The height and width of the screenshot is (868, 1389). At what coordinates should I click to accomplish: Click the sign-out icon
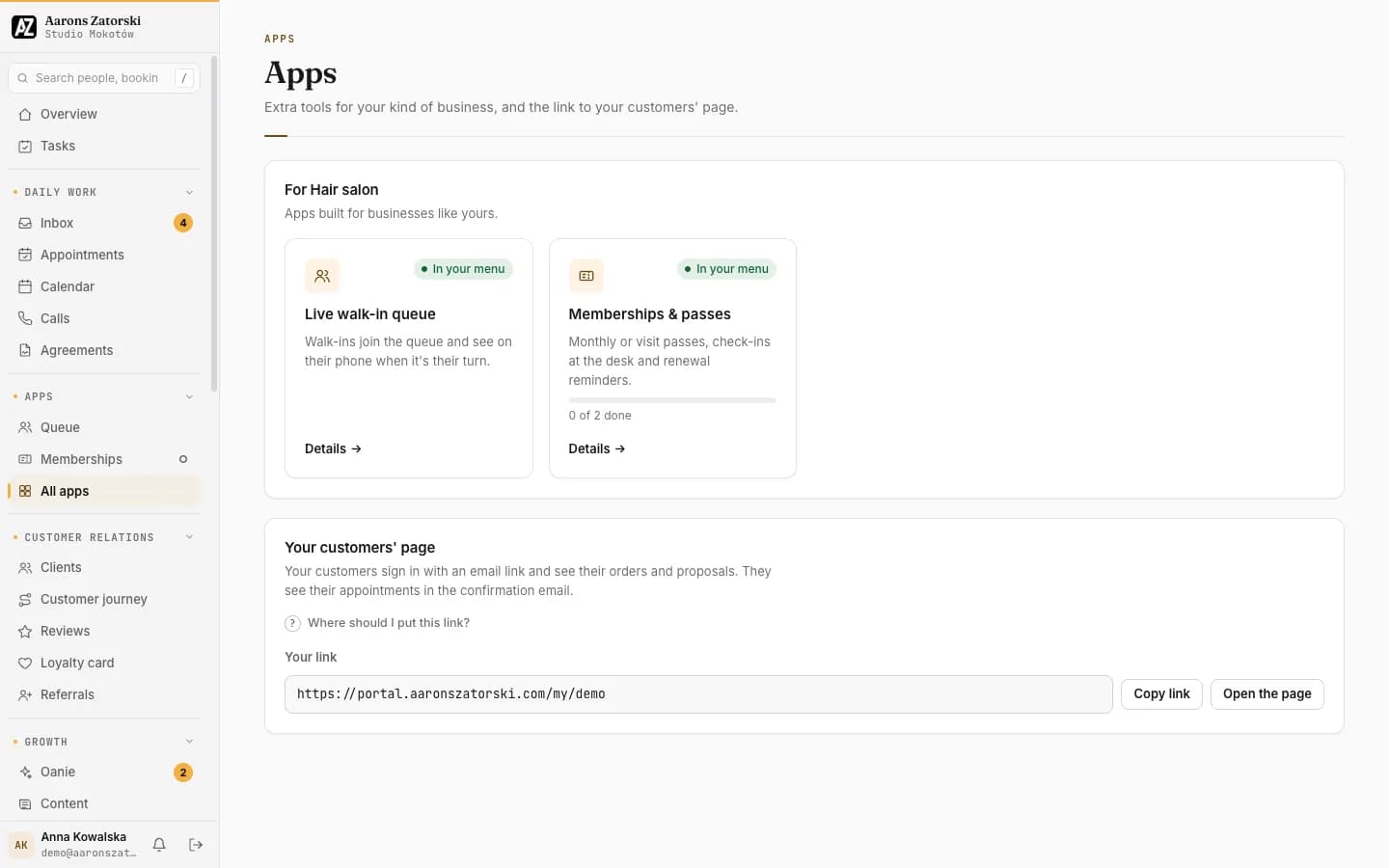(x=196, y=845)
